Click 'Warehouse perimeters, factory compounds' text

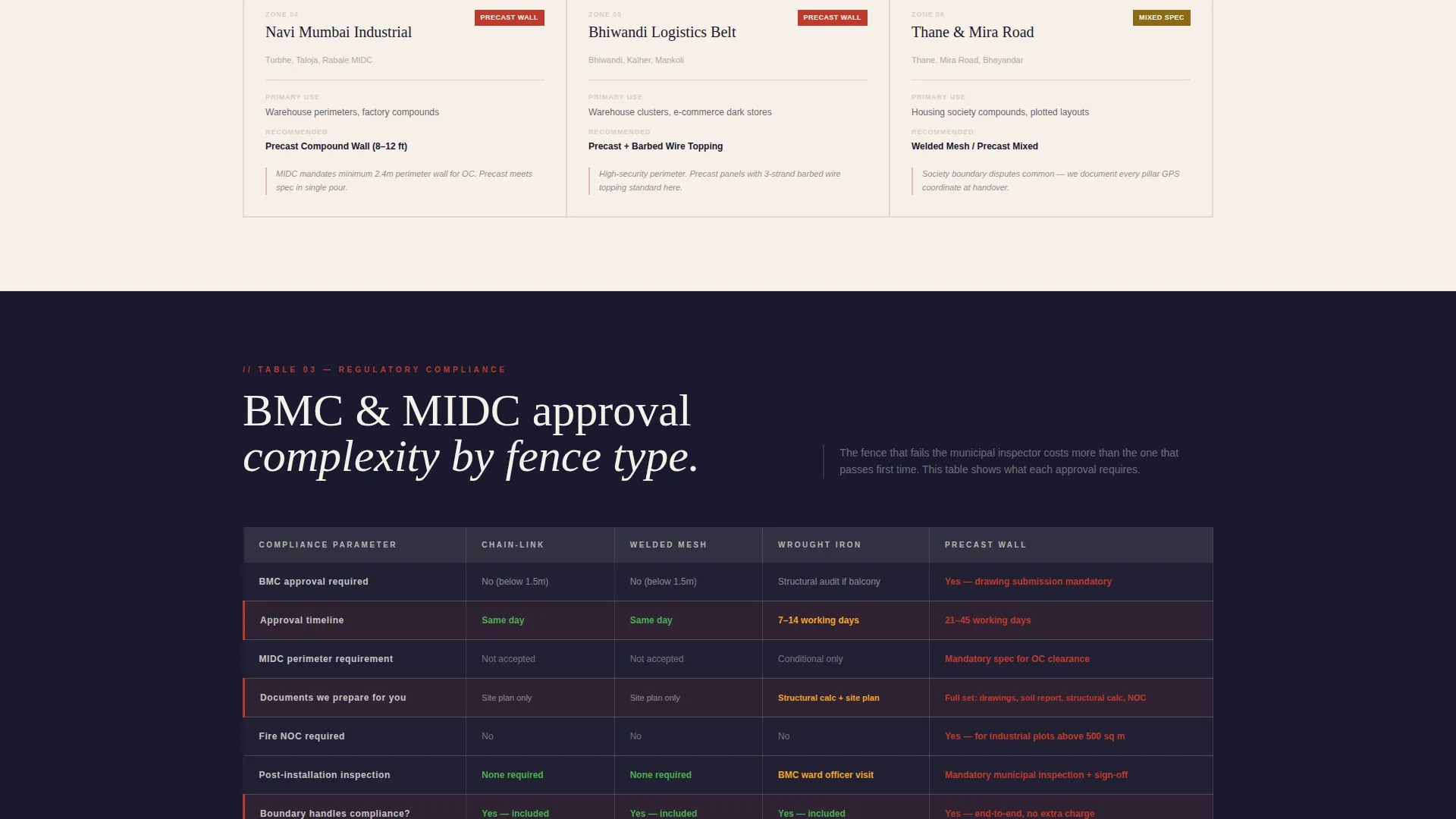pyautogui.click(x=352, y=112)
